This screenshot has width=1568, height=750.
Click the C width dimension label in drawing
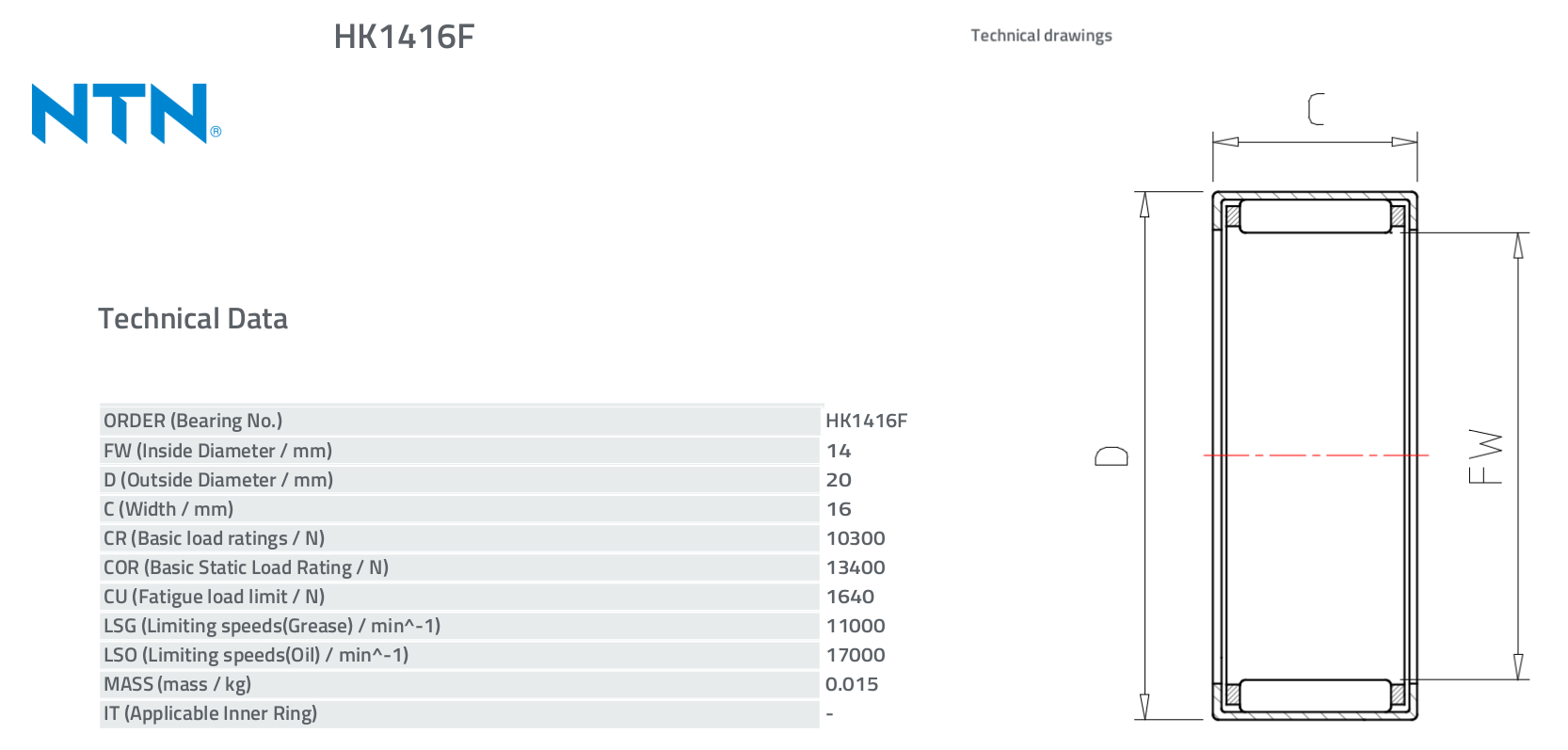click(1316, 109)
